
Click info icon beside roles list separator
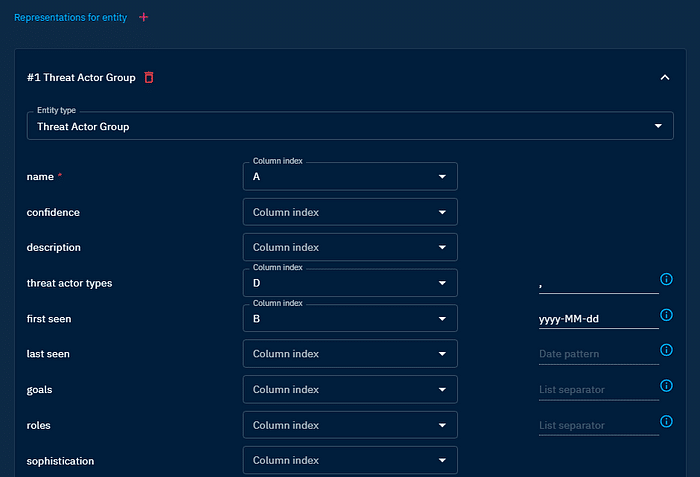coord(666,422)
